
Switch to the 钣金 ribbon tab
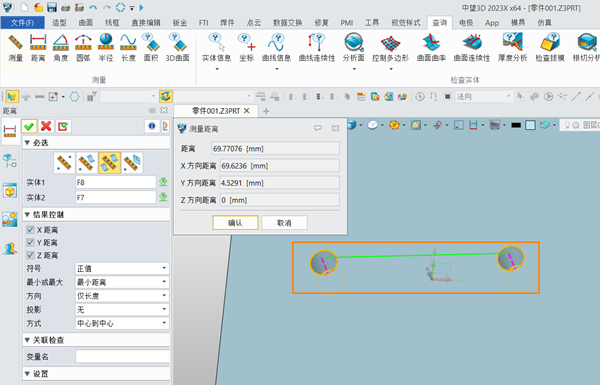click(x=180, y=23)
